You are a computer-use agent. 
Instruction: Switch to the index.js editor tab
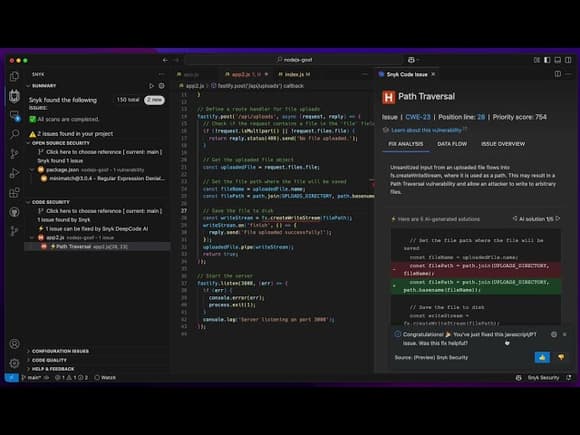pos(294,74)
